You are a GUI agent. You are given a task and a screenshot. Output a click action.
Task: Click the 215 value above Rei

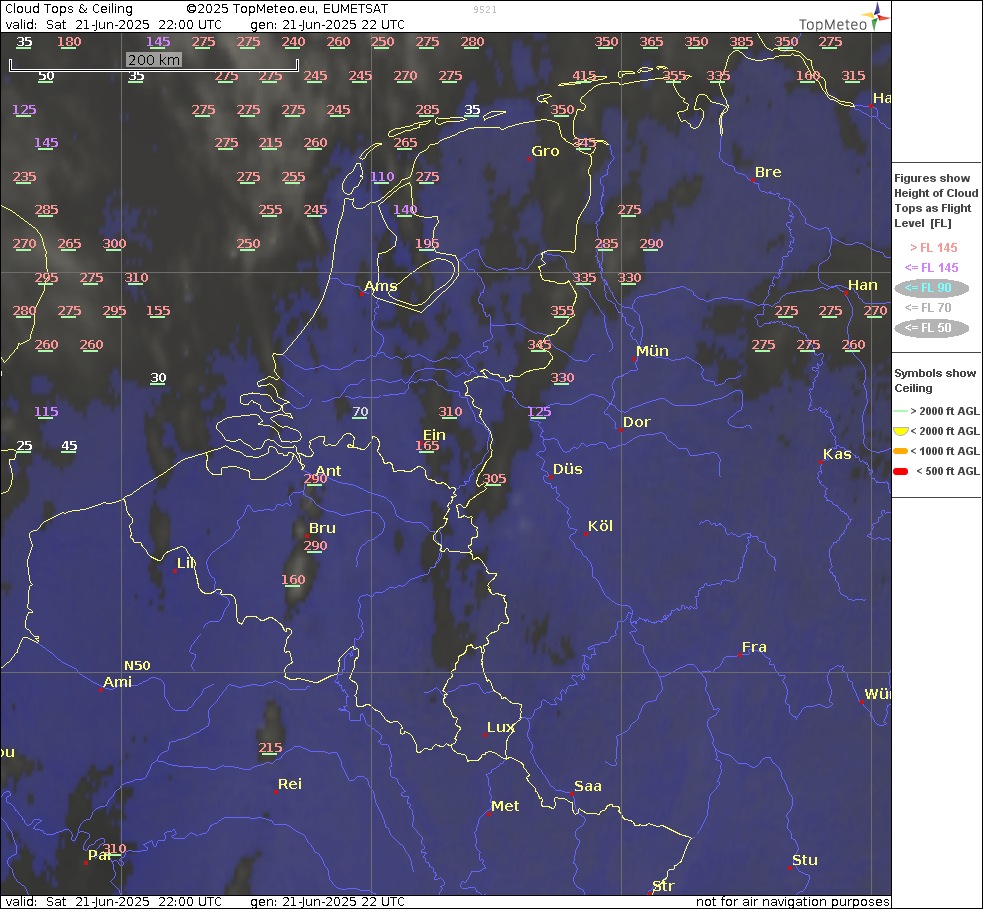(270, 747)
